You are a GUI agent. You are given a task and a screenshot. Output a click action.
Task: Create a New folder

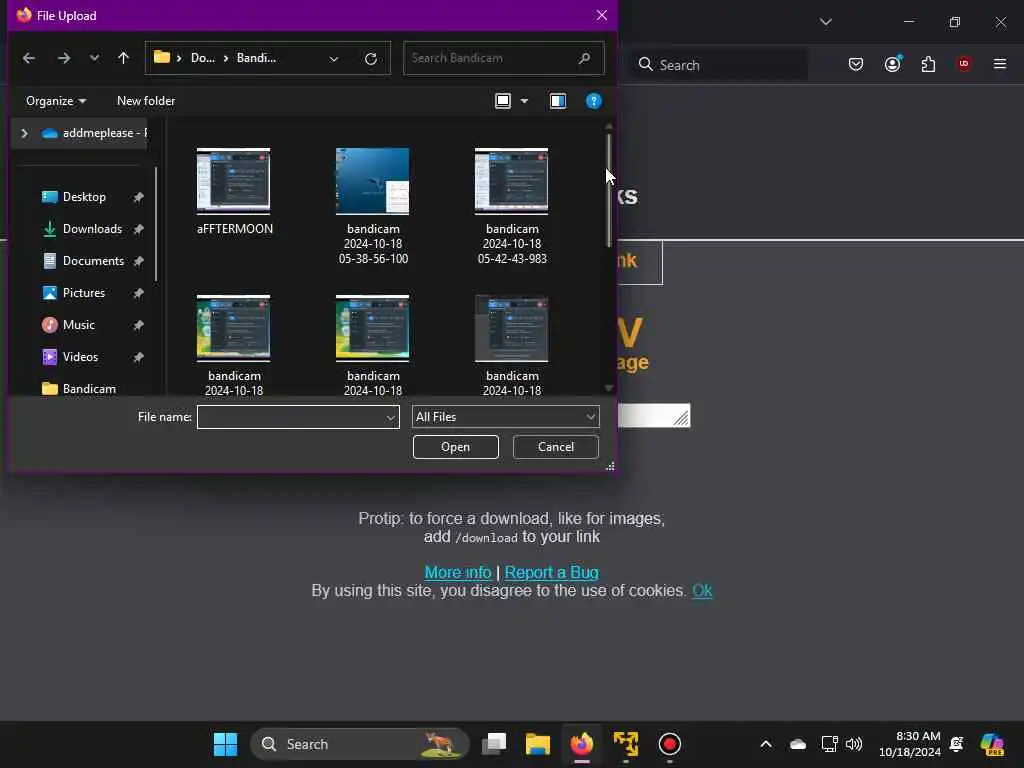click(x=146, y=101)
